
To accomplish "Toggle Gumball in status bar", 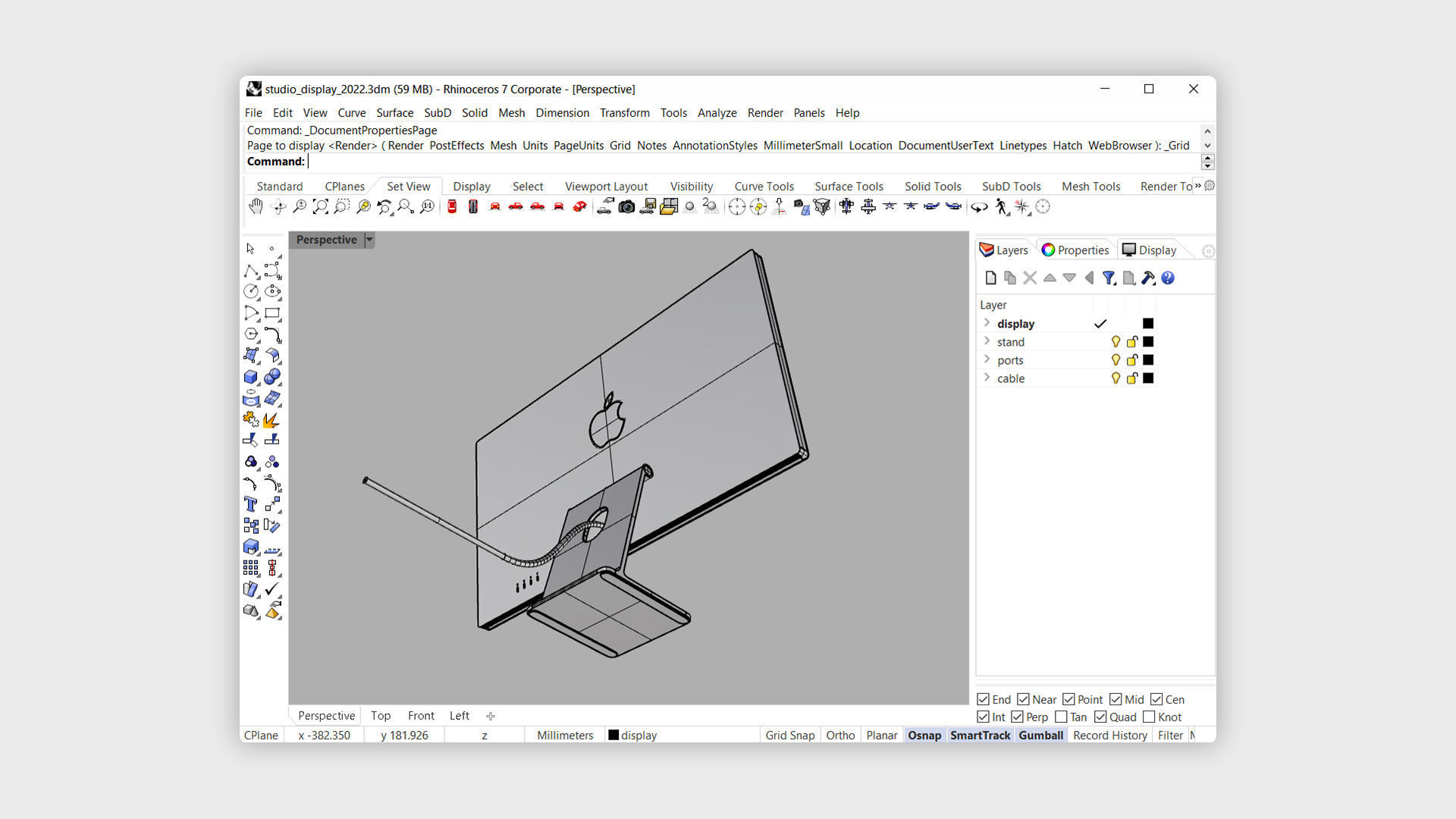I will point(1040,736).
